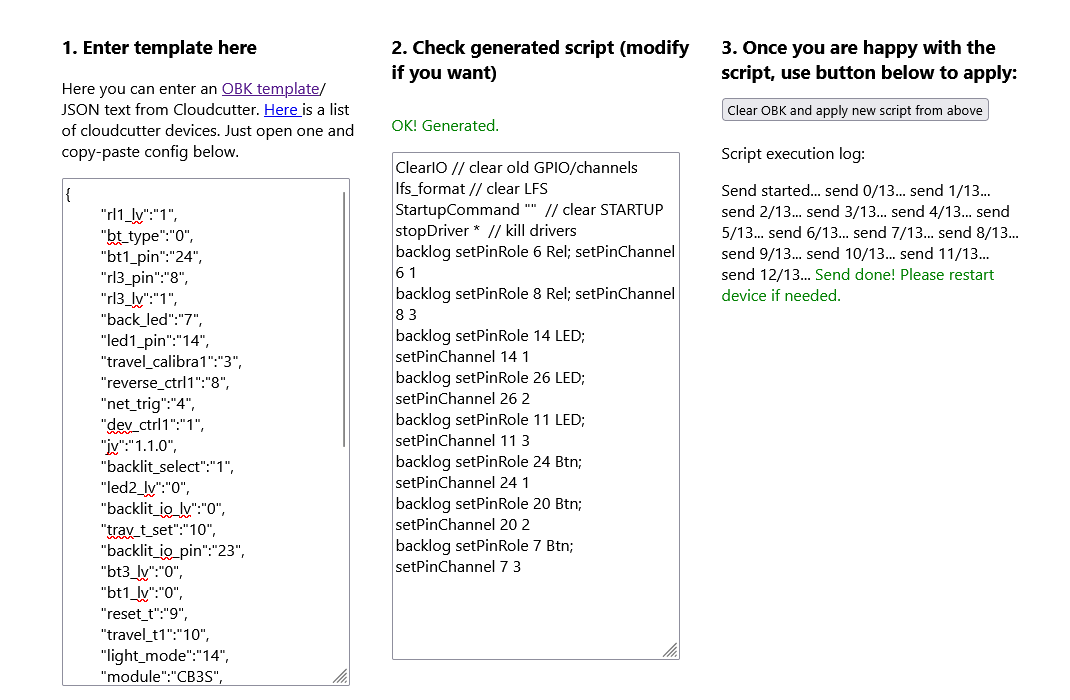Click the "setPinRole 6 Rel" script line
Viewport: 1070px width, 700px height.
535,252
